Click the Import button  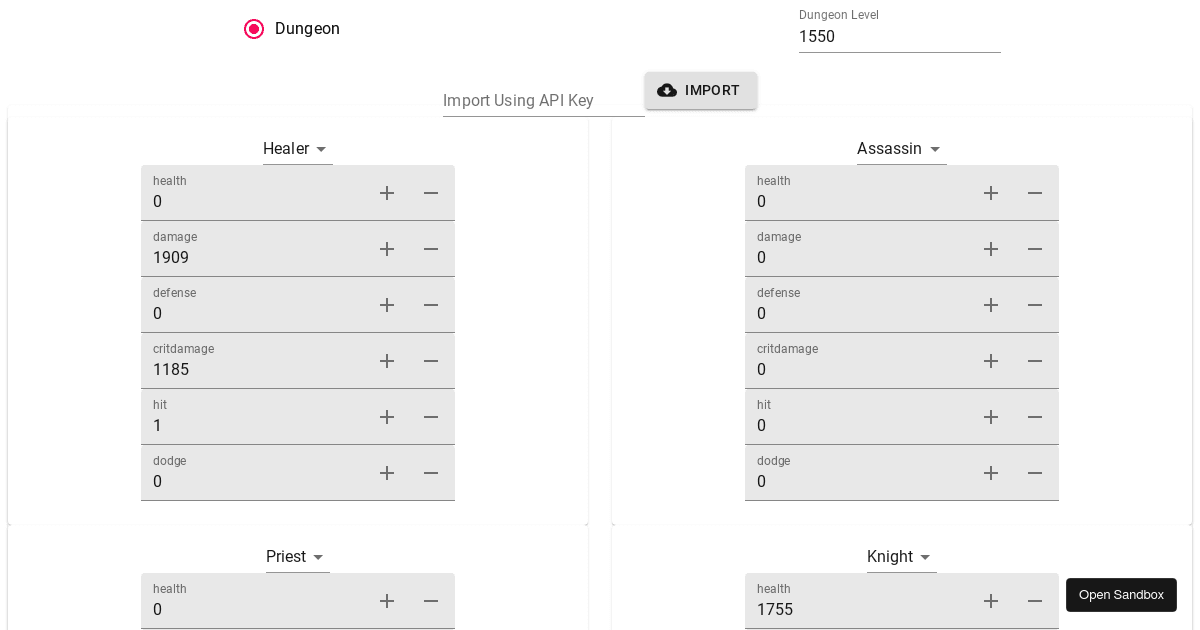pyautogui.click(x=700, y=90)
